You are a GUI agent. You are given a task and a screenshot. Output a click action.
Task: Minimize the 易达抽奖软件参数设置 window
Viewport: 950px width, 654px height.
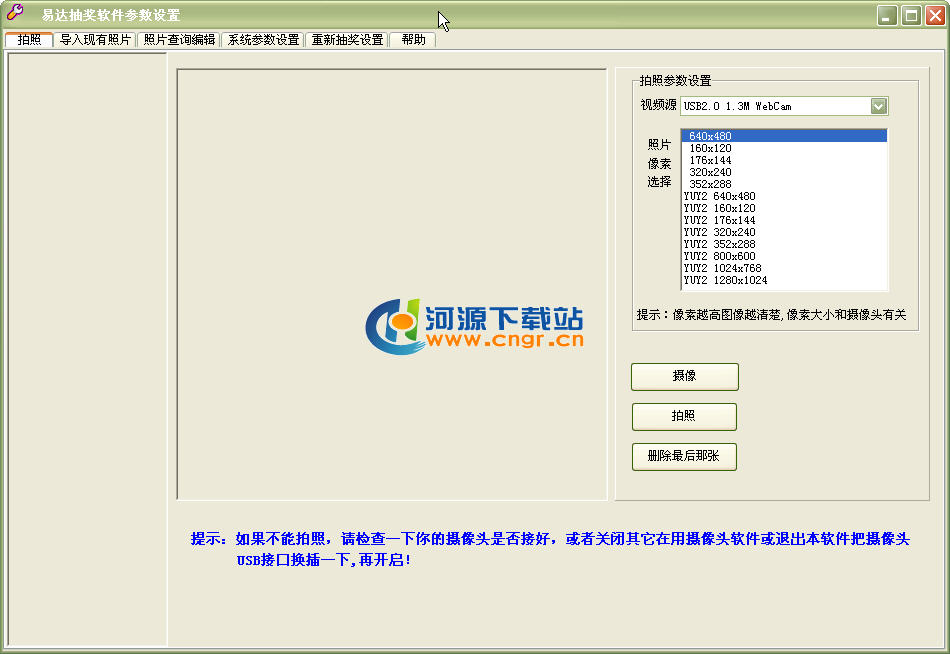(887, 15)
